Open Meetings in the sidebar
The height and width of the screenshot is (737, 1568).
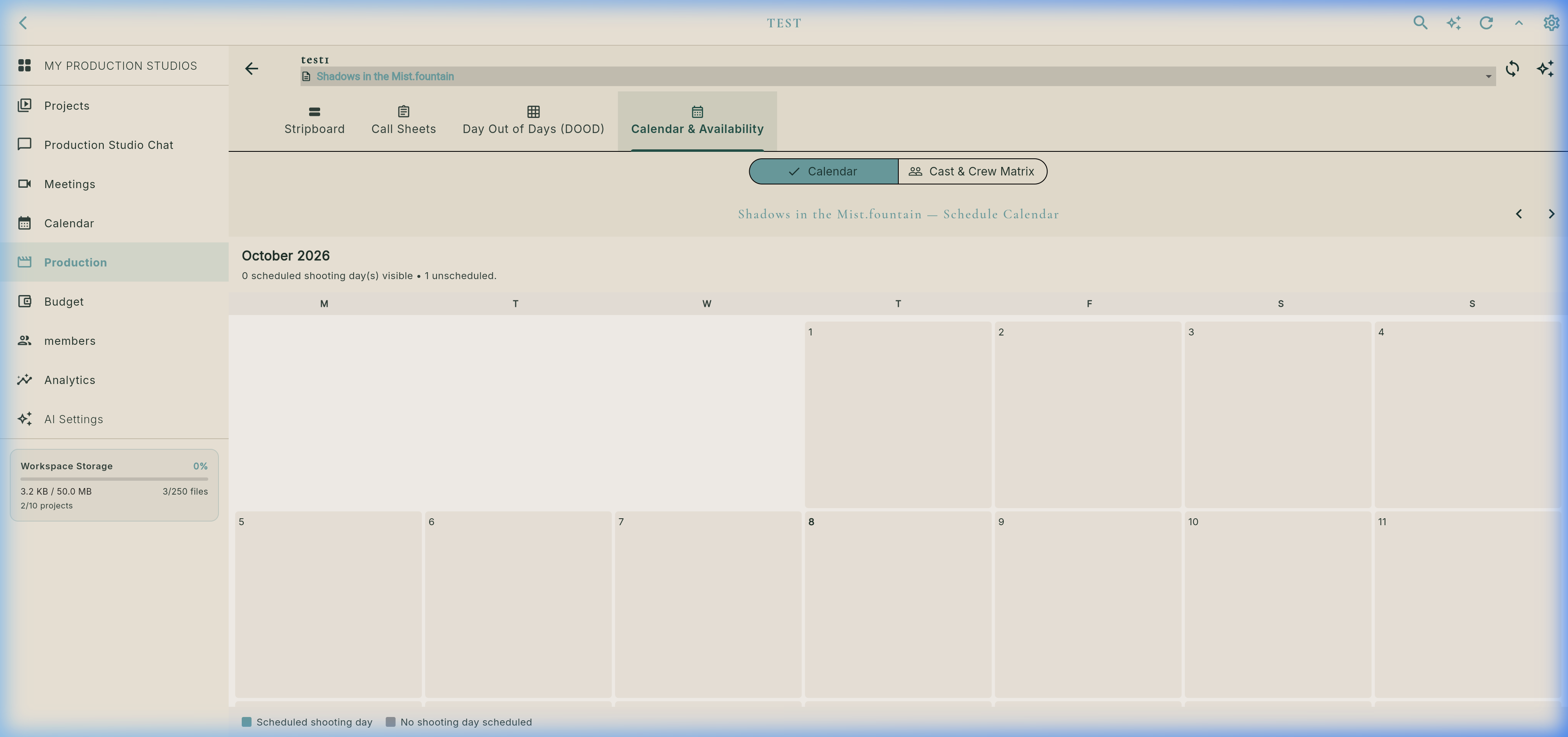(114, 184)
